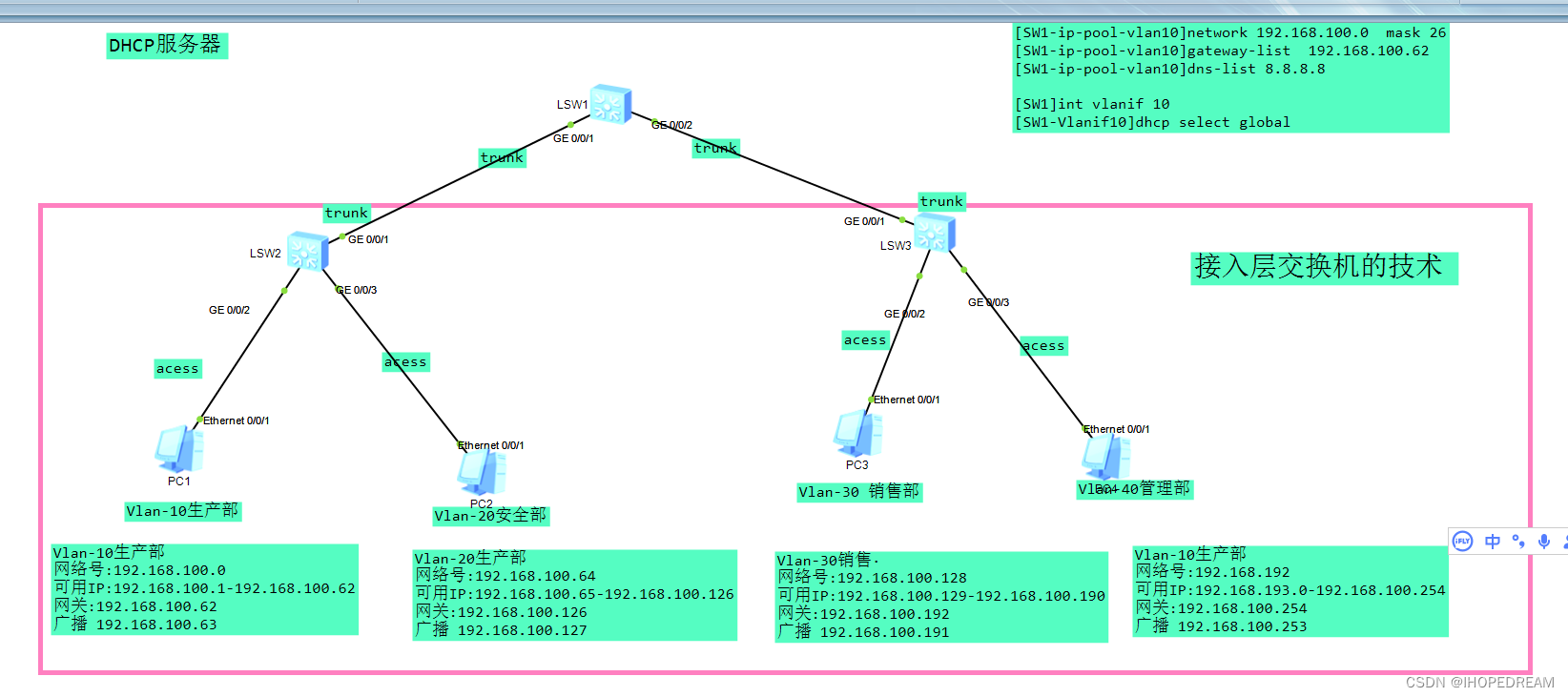Select the LSW3 switch icon
1568x697 pixels.
point(934,233)
